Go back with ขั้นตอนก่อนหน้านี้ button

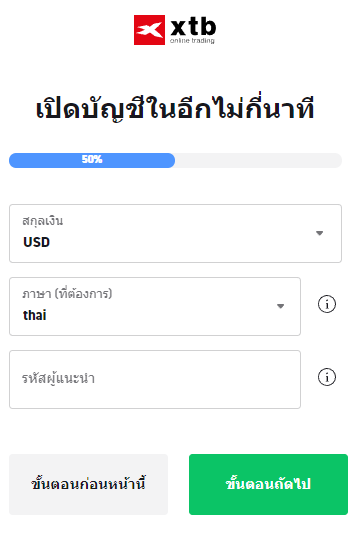(89, 484)
